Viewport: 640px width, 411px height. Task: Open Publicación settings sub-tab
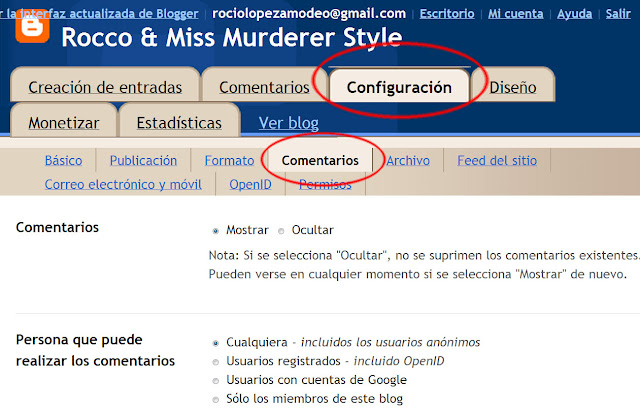coord(143,160)
